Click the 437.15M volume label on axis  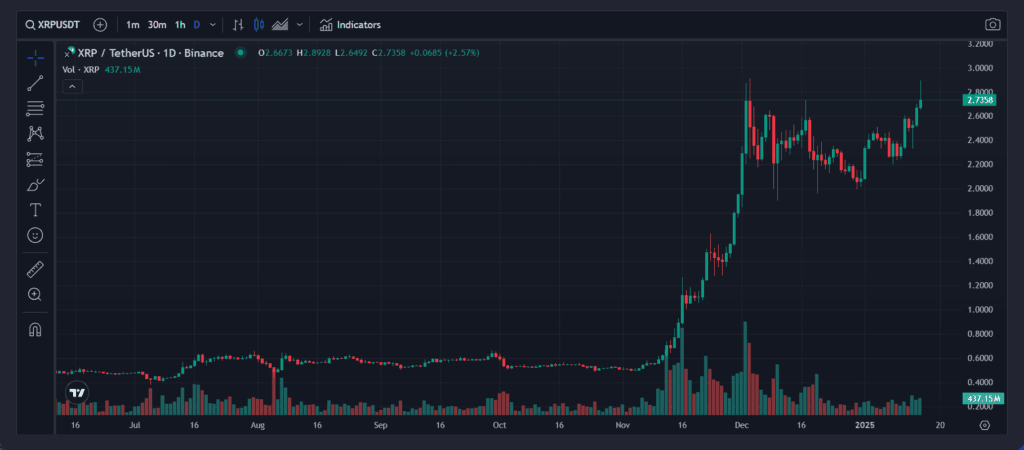coord(983,398)
